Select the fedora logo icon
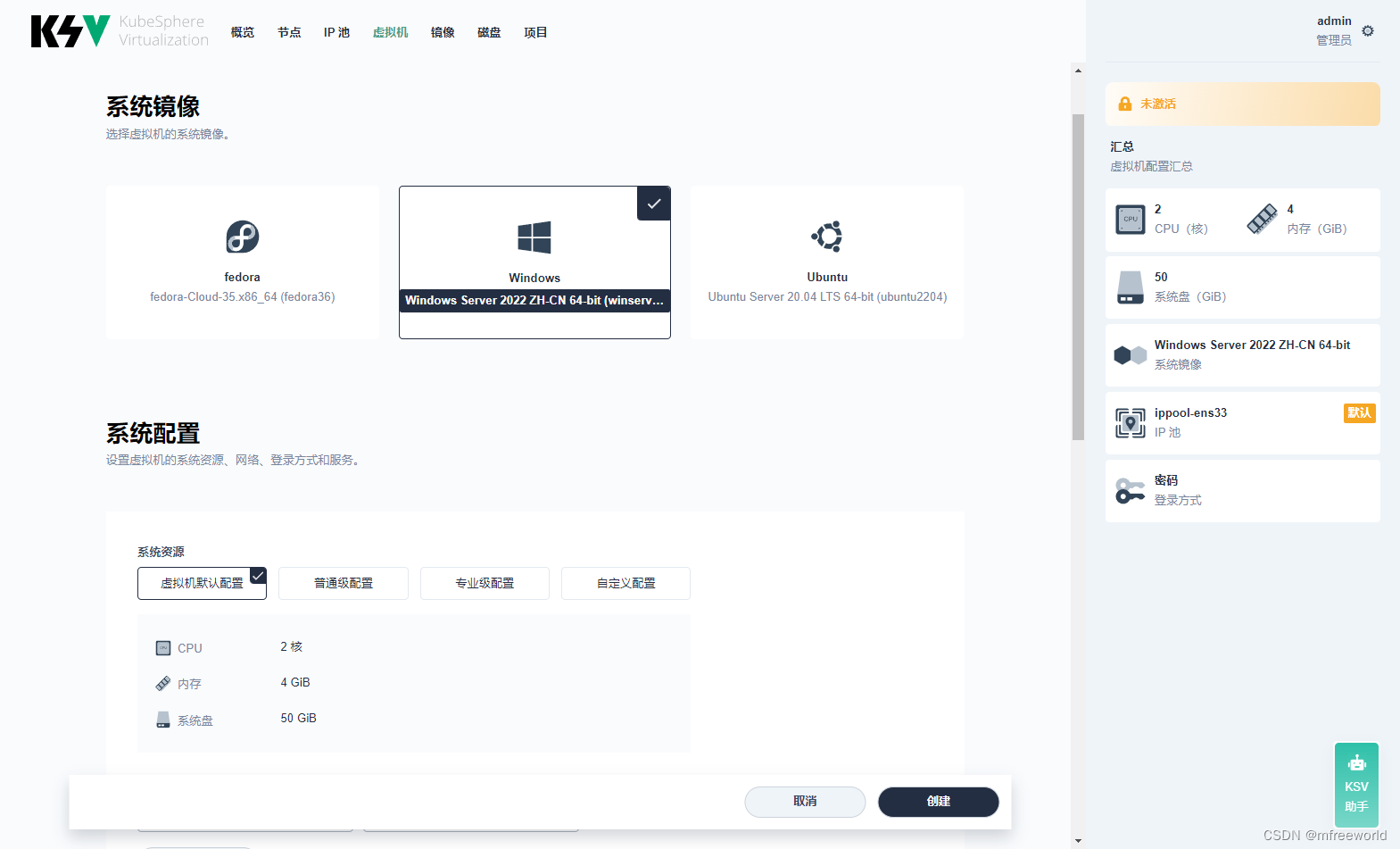The image size is (1400, 849). pyautogui.click(x=243, y=237)
